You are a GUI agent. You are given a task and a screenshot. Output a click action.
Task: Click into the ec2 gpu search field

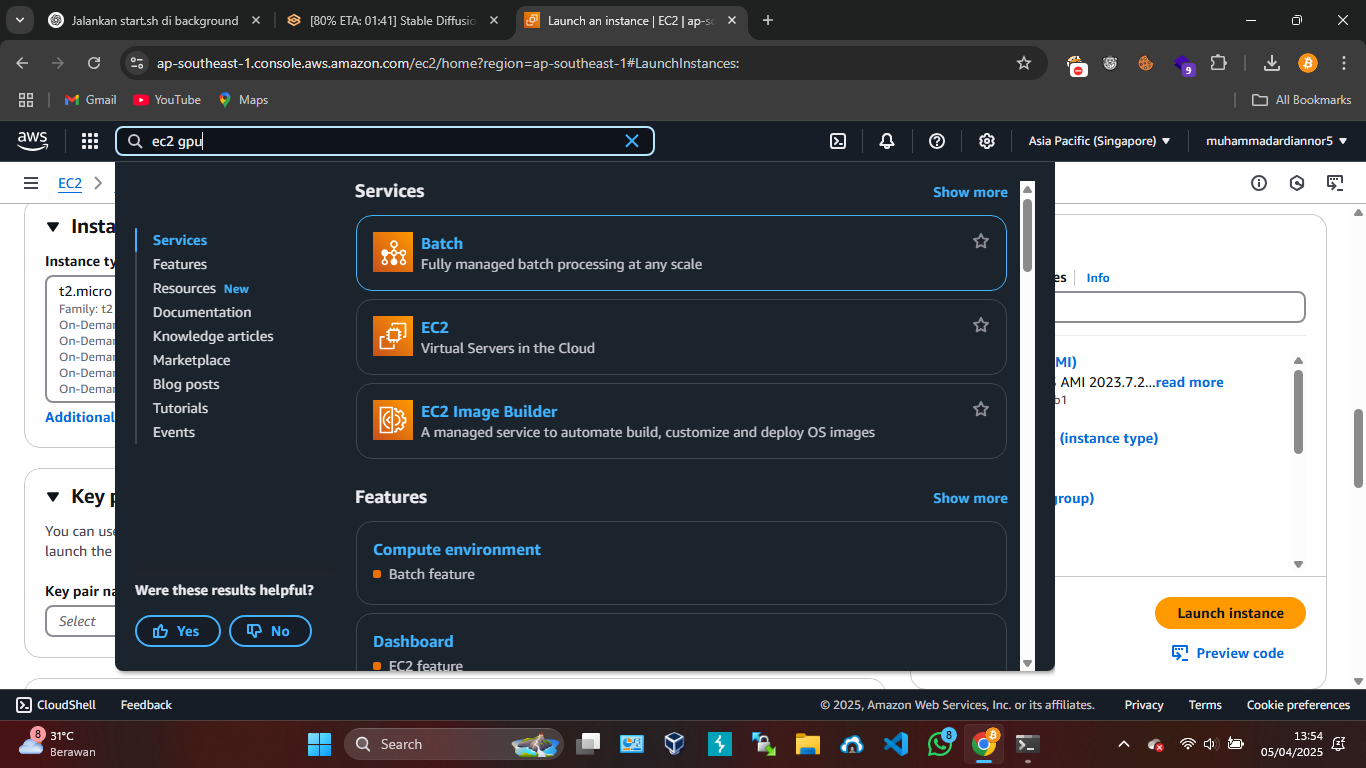[385, 141]
